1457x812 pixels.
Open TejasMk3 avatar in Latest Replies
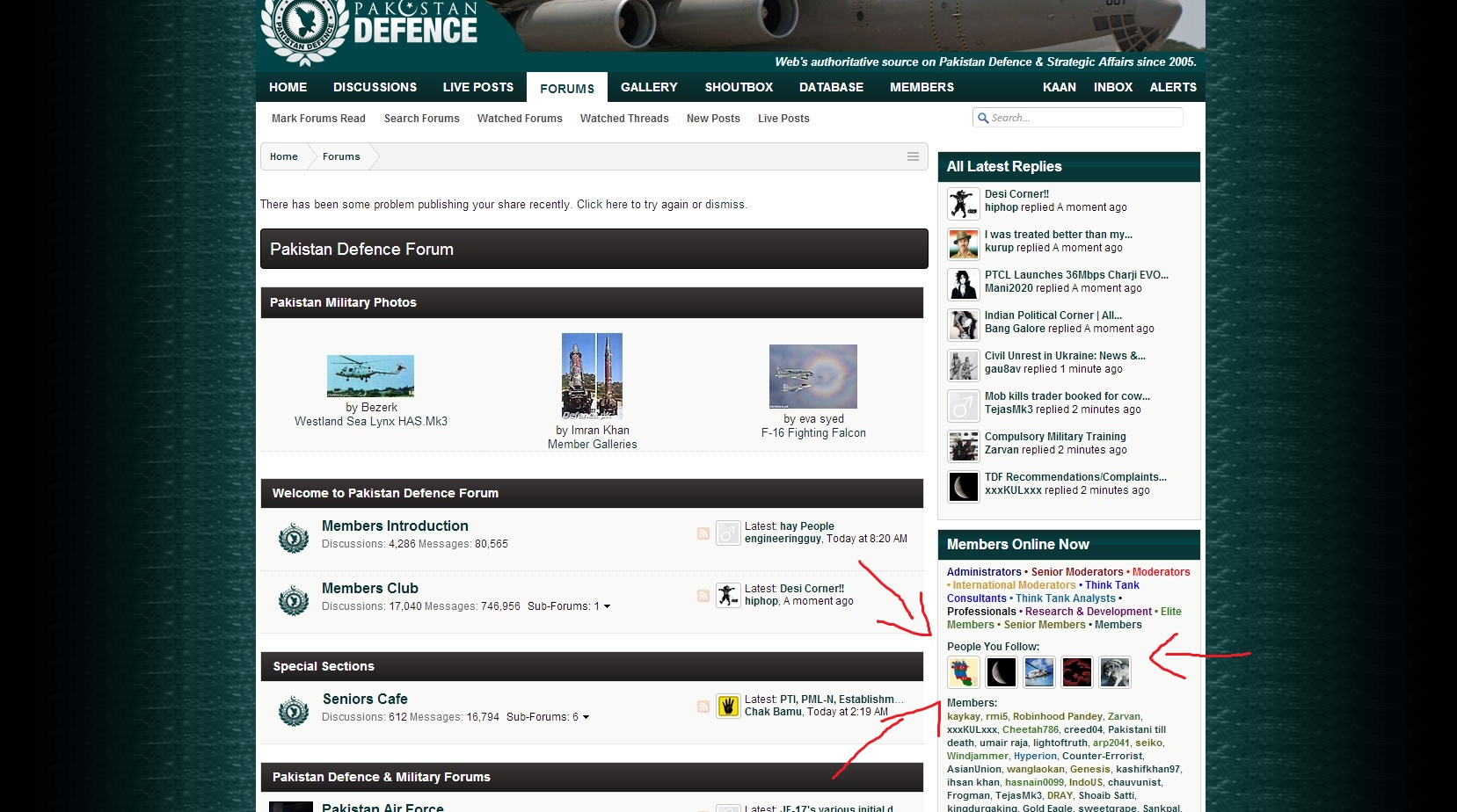(x=964, y=405)
